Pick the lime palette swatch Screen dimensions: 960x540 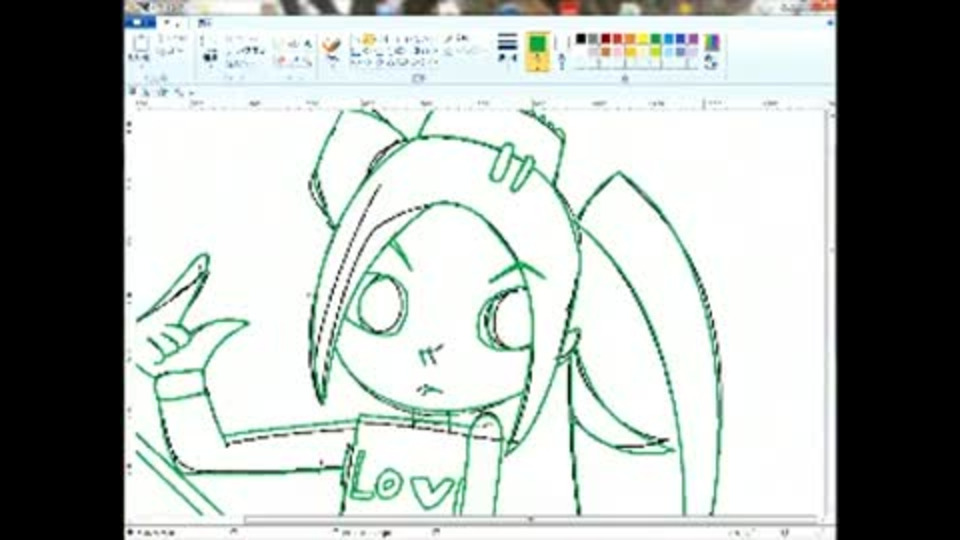pyautogui.click(x=656, y=52)
